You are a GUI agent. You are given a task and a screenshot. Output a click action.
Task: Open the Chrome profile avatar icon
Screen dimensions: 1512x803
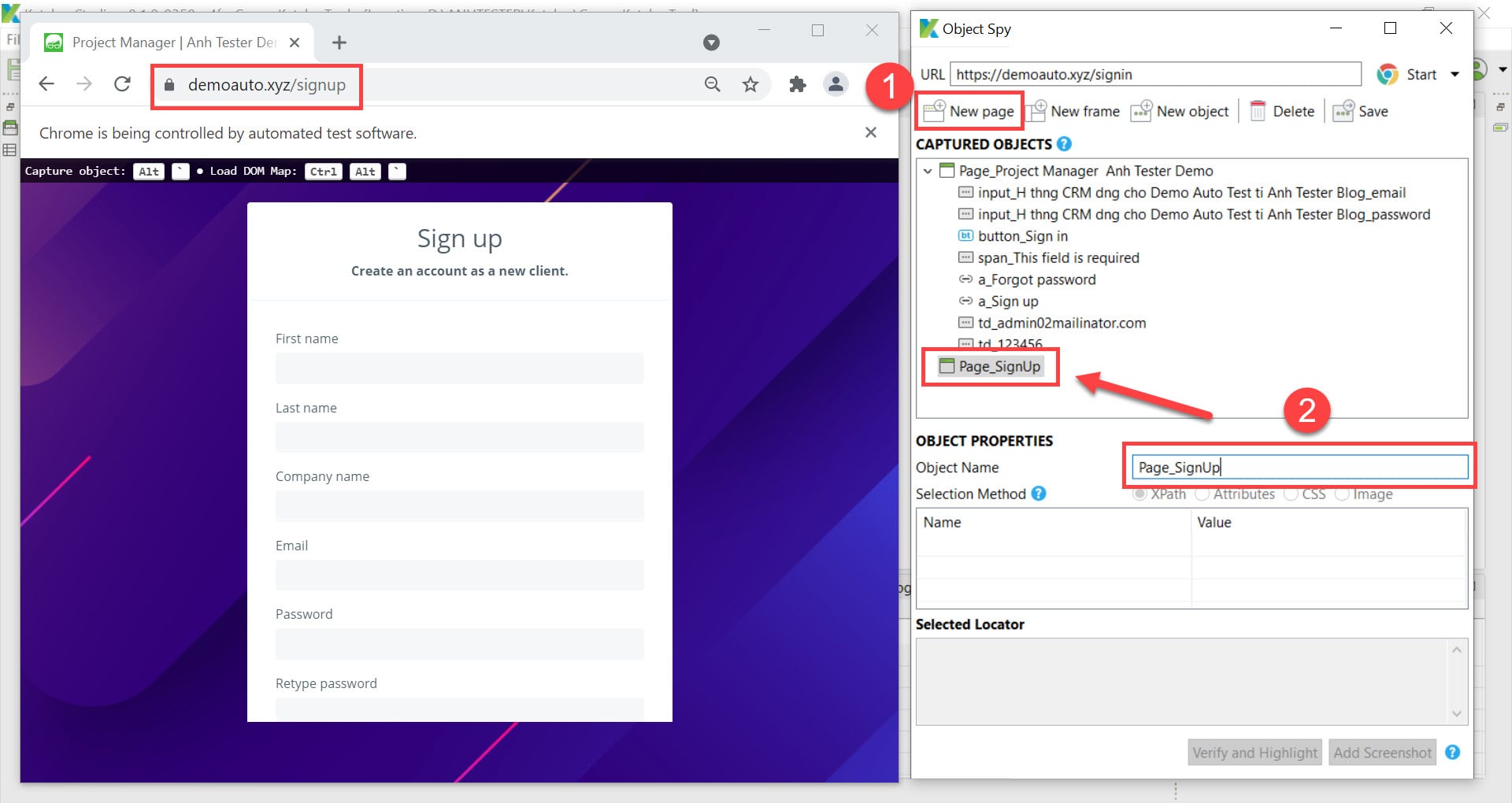(x=836, y=84)
